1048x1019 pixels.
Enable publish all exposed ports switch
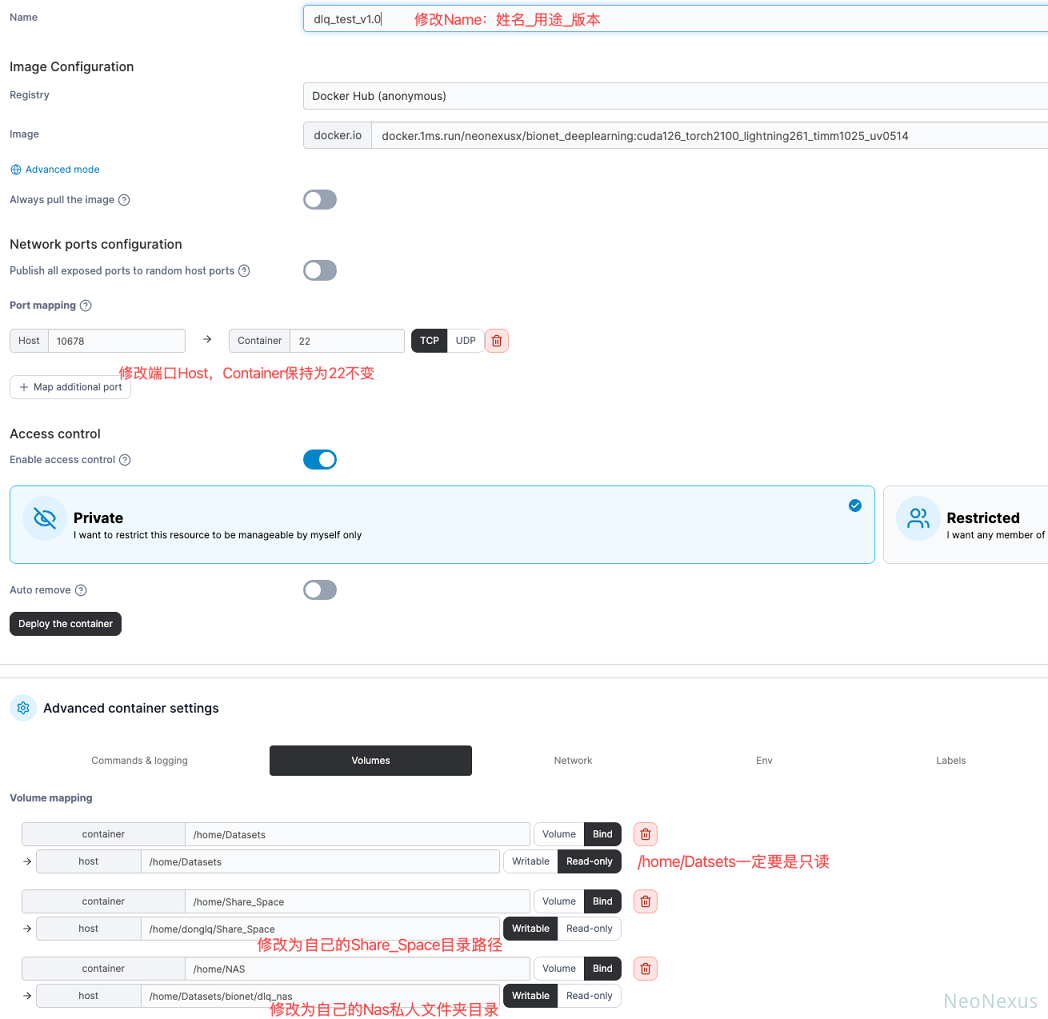(320, 271)
